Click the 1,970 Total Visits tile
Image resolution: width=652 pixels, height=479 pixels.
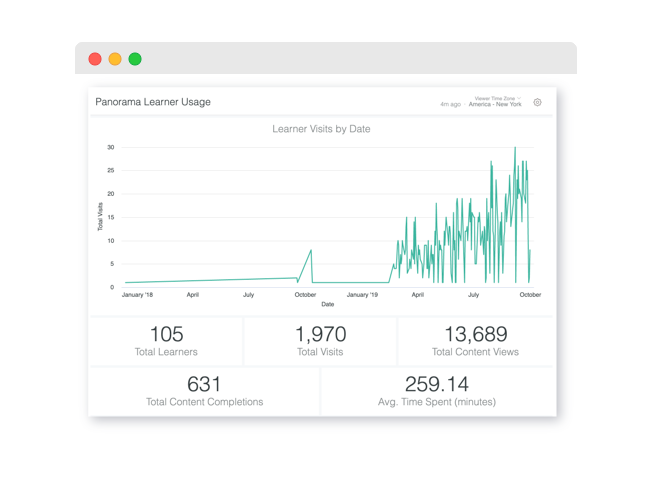[x=320, y=341]
